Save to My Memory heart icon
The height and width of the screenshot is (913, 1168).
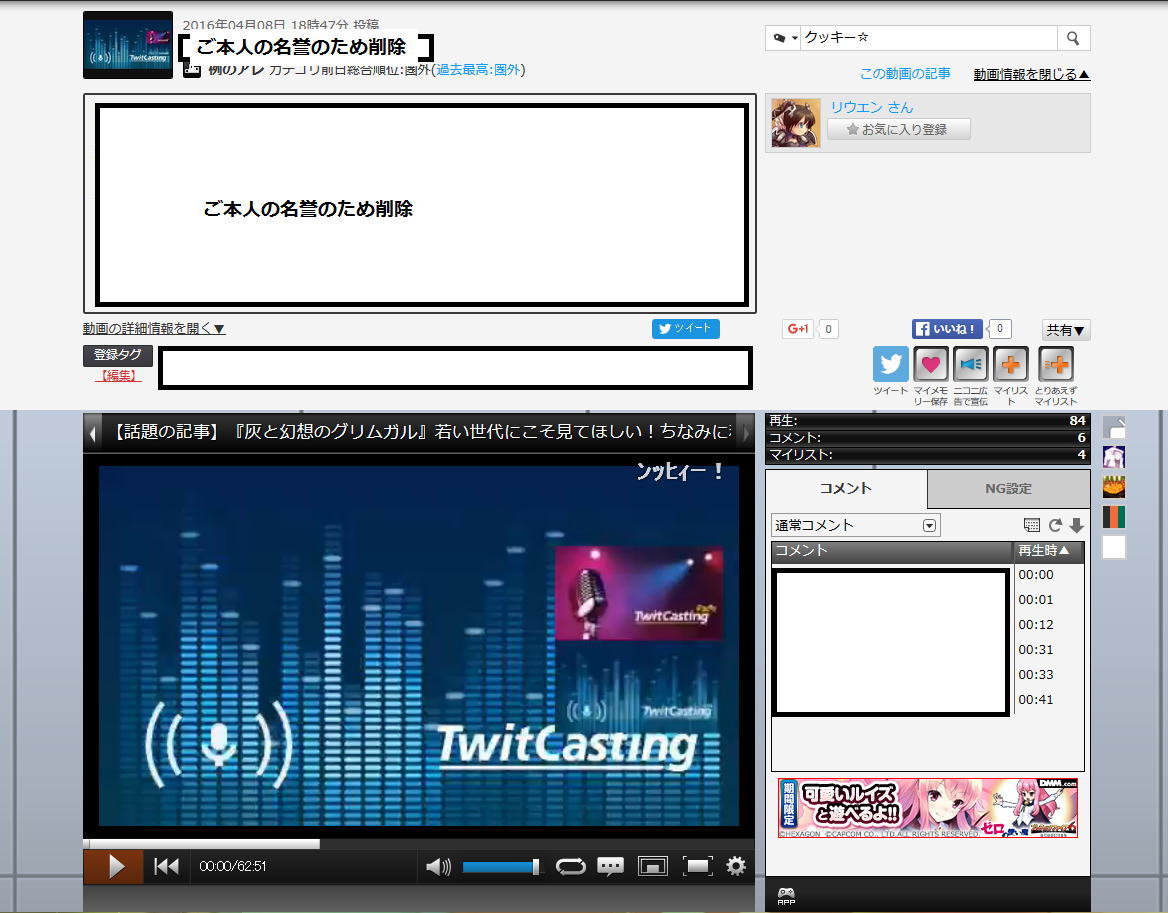click(x=931, y=364)
